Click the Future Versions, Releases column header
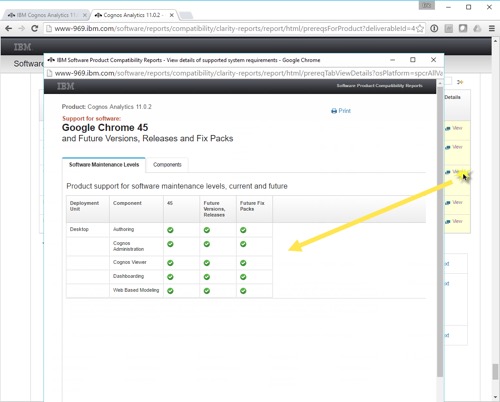 (x=218, y=209)
